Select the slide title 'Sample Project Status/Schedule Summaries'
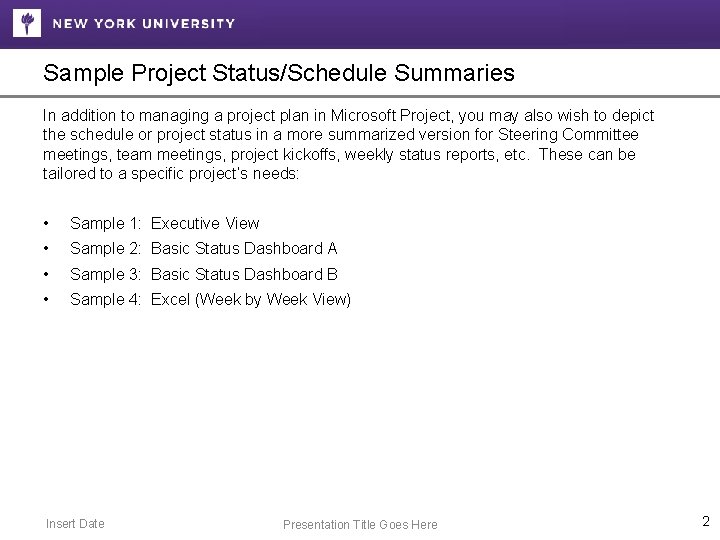The width and height of the screenshot is (720, 540). [x=279, y=73]
